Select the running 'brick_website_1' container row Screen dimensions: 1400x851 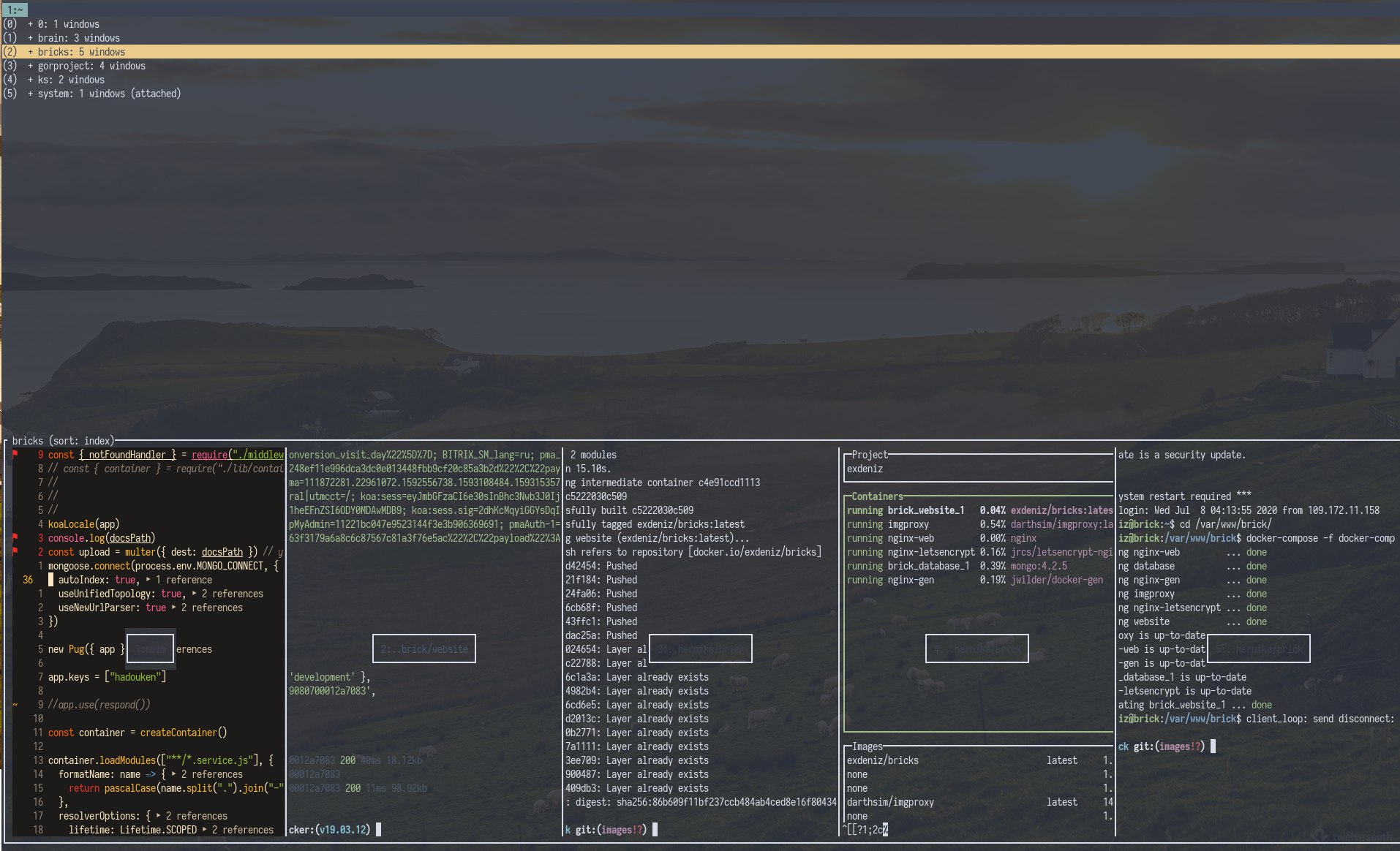tap(979, 510)
